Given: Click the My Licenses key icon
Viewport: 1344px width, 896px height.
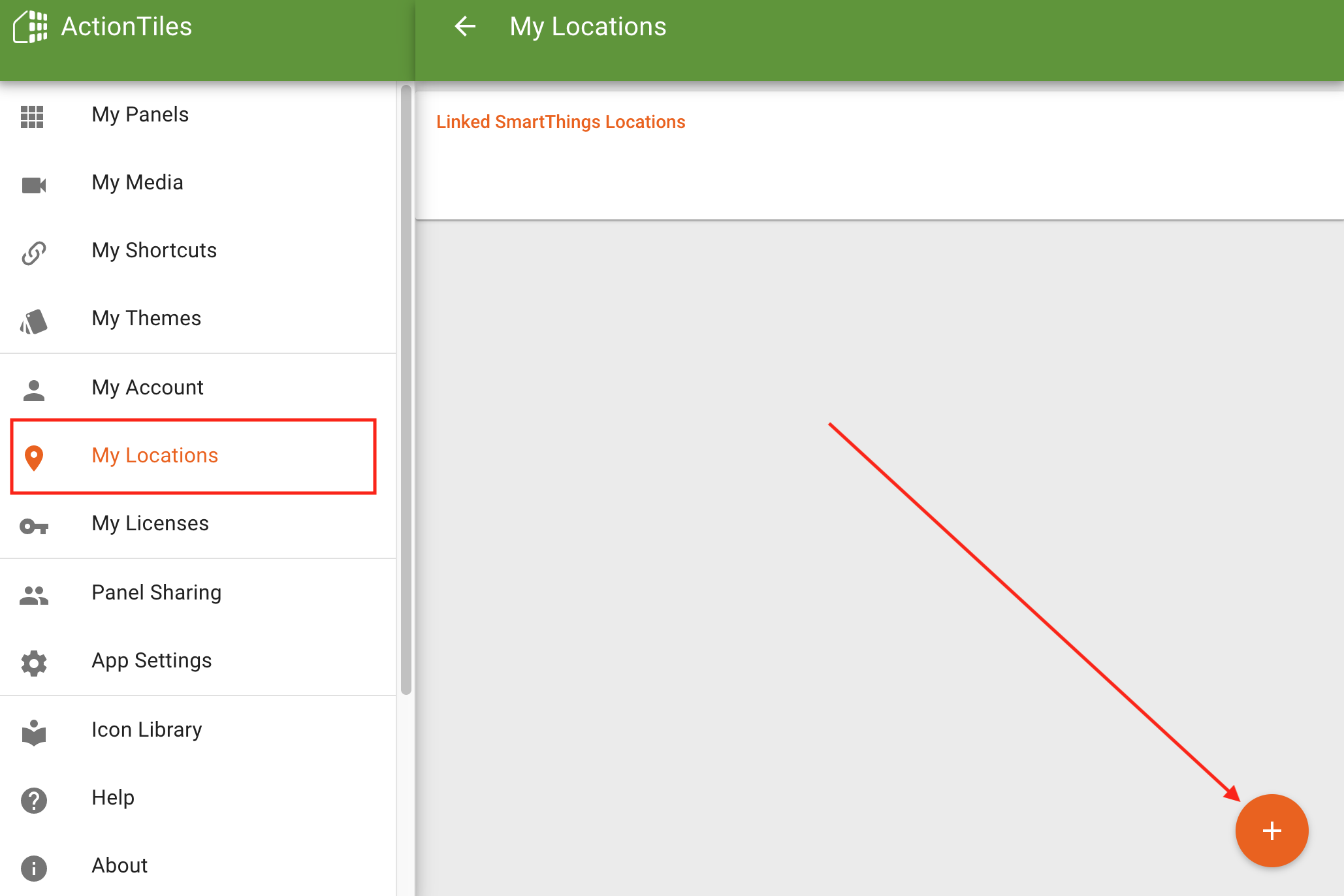Looking at the screenshot, I should coord(34,526).
